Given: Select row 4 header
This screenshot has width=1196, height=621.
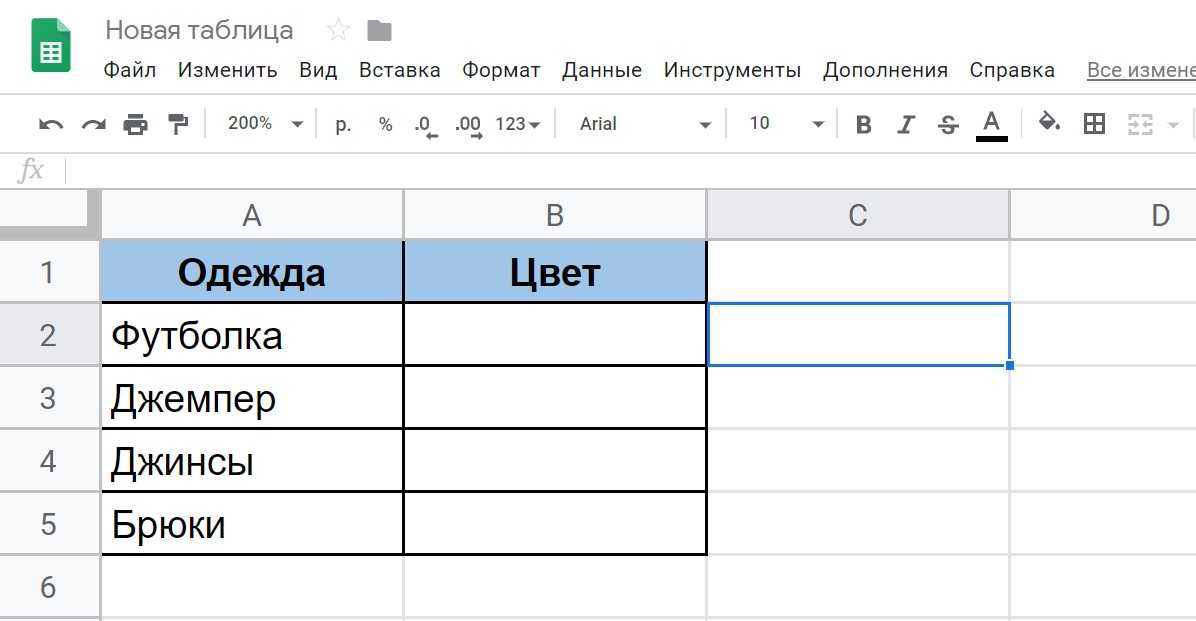Looking at the screenshot, I should (x=49, y=461).
